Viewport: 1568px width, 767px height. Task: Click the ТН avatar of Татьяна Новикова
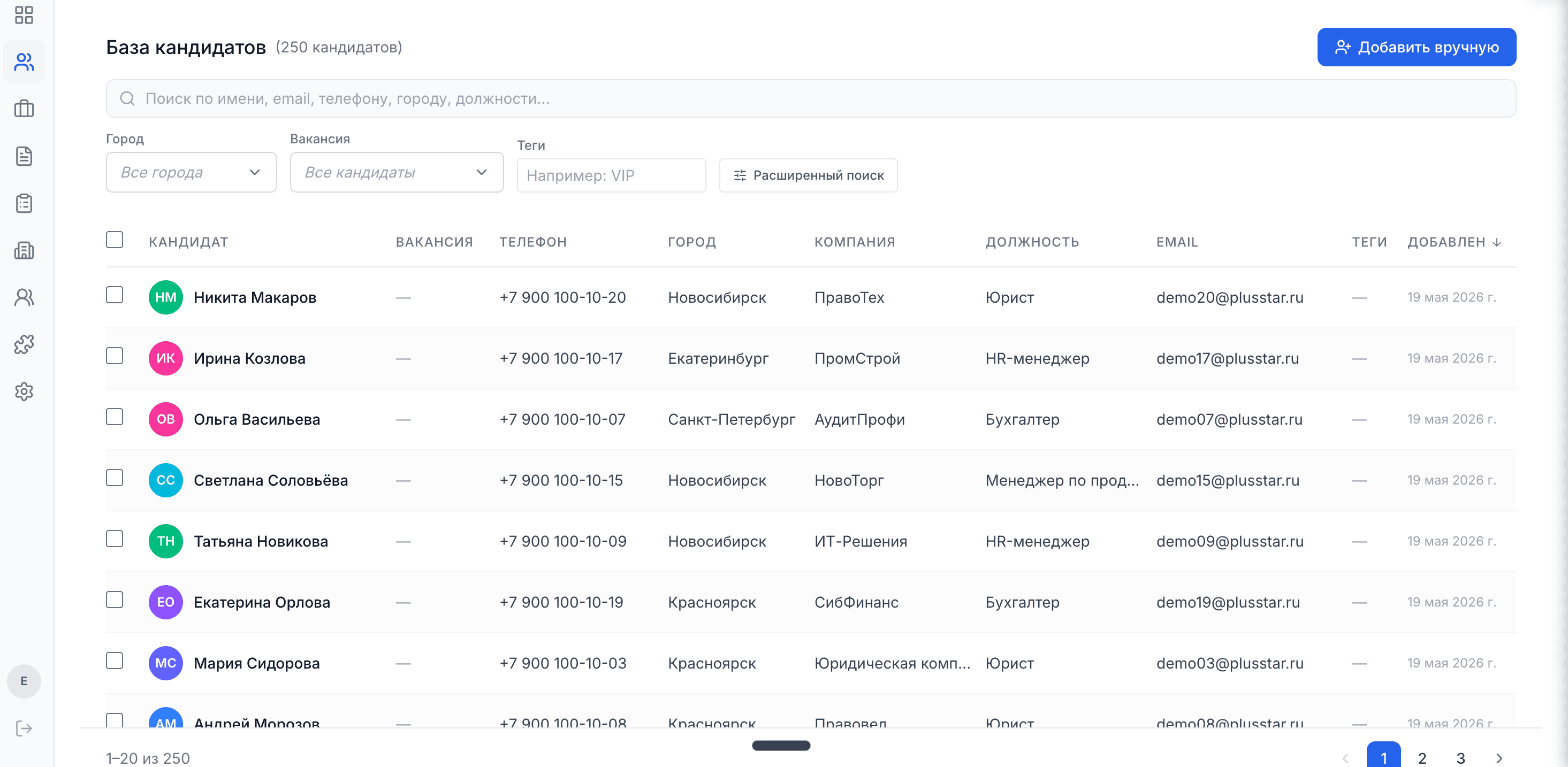165,541
